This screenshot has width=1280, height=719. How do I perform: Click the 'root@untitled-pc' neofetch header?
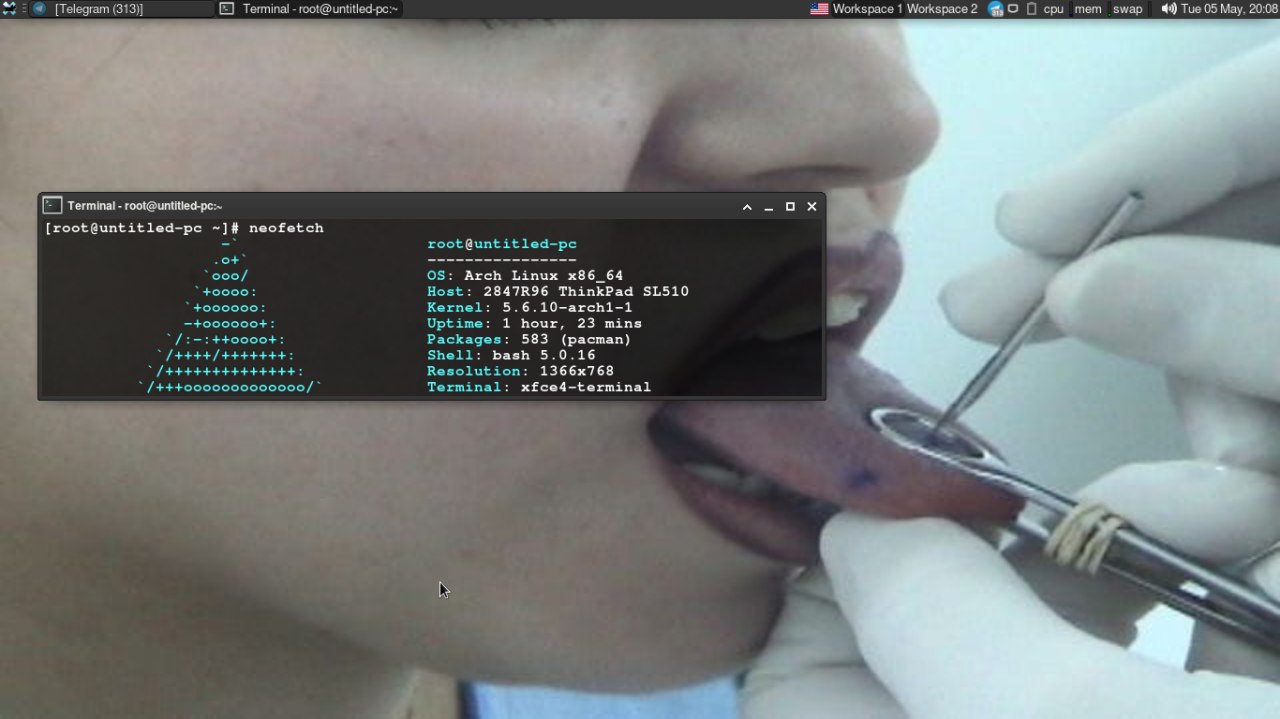[502, 244]
